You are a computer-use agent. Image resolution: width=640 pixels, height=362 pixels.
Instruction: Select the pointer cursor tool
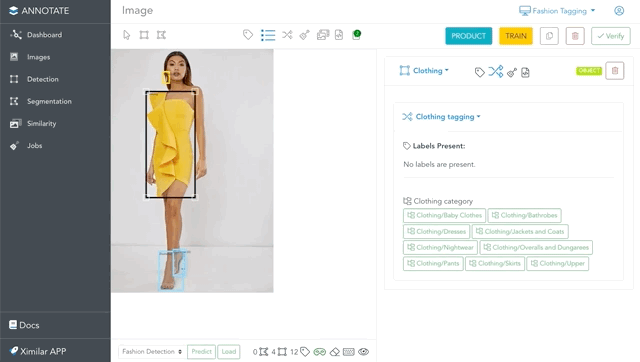click(x=127, y=35)
